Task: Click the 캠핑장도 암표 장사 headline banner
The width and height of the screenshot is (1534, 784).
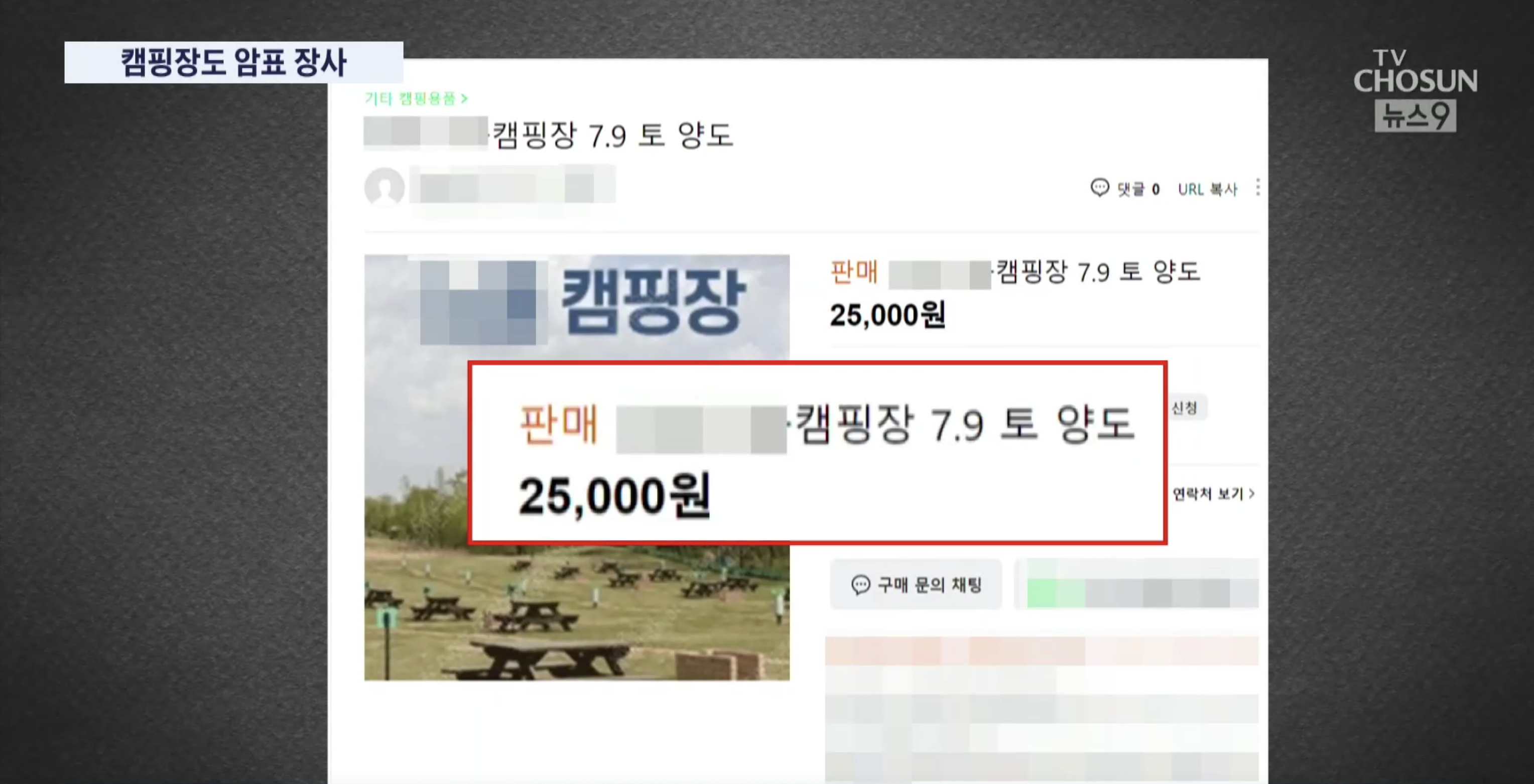Action: 233,62
